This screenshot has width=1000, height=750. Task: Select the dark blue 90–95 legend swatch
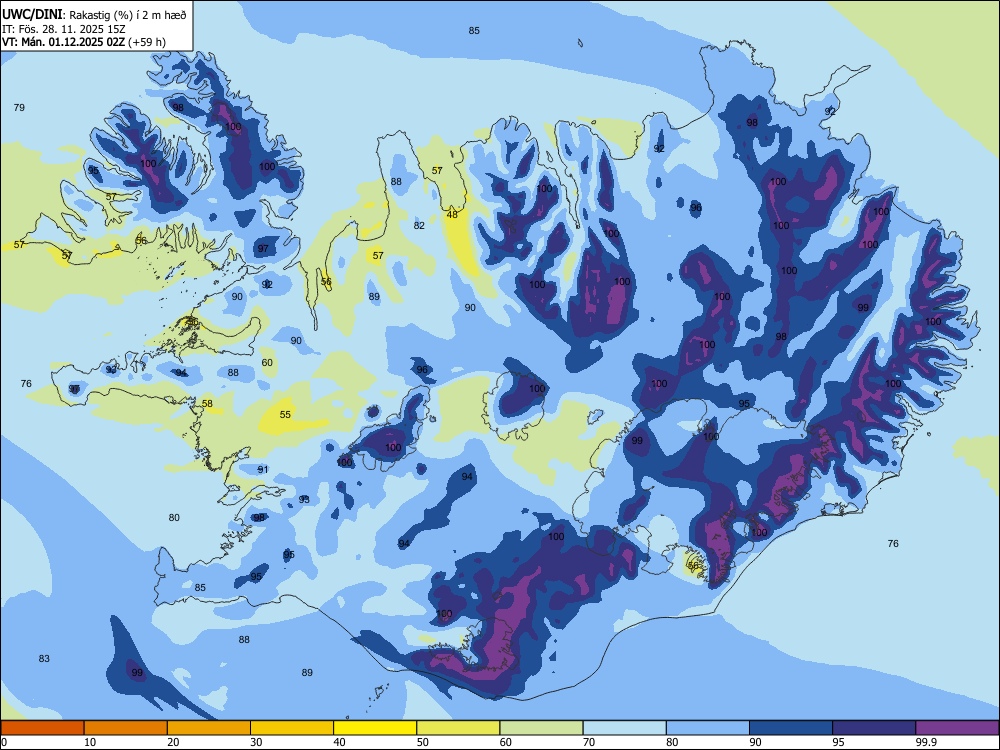791,728
